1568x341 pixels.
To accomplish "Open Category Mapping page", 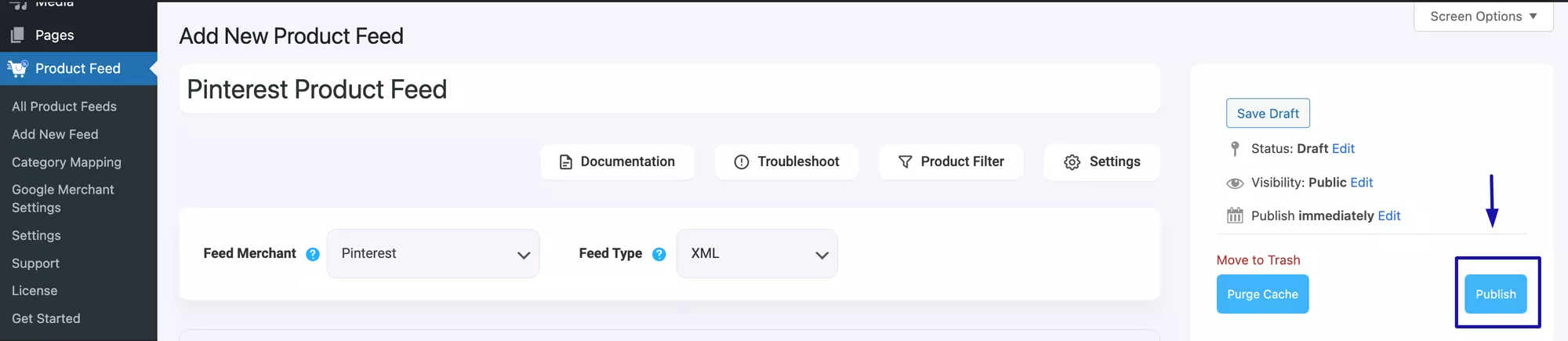I will (x=67, y=162).
